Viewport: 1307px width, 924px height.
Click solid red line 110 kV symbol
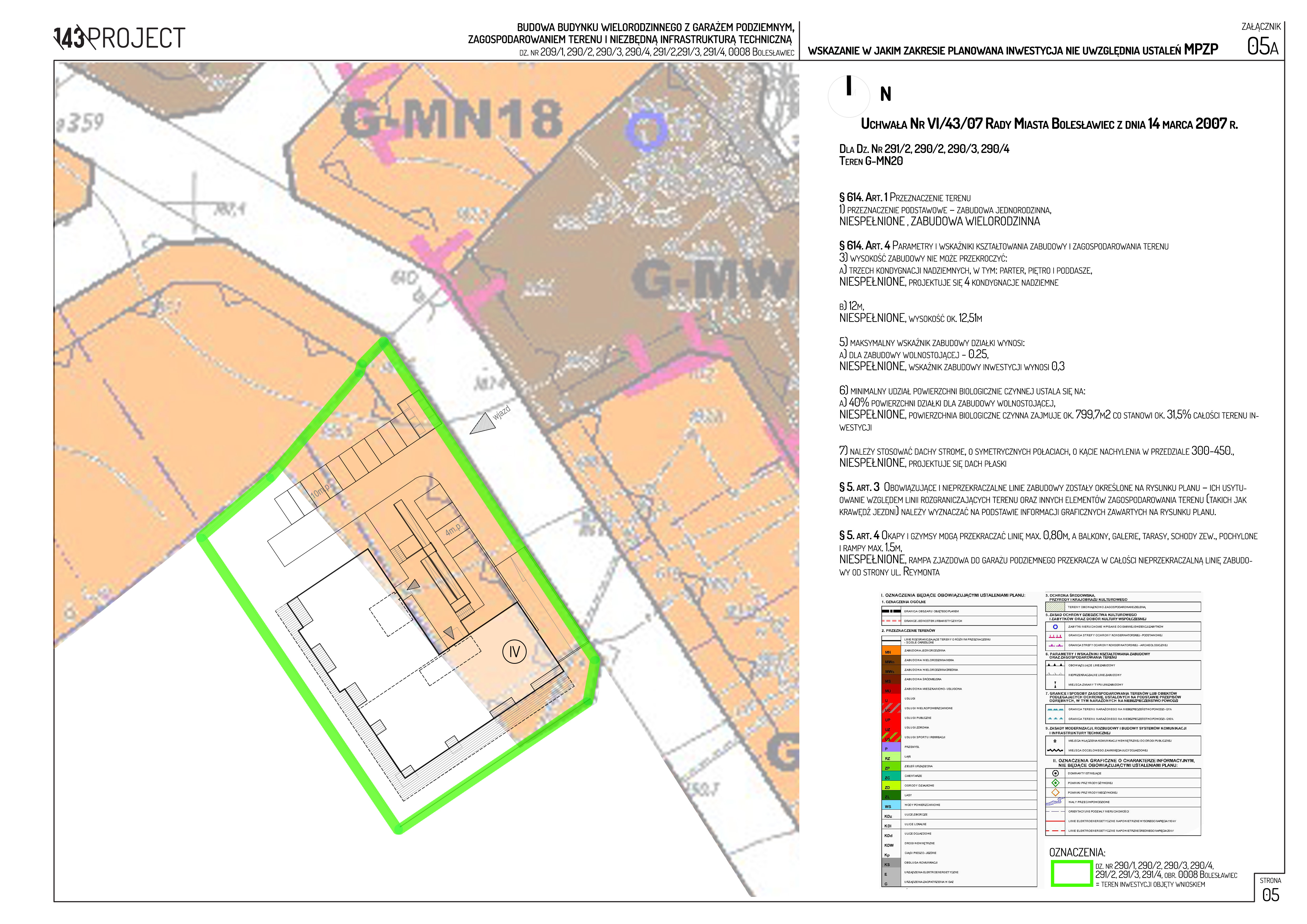point(1055,821)
